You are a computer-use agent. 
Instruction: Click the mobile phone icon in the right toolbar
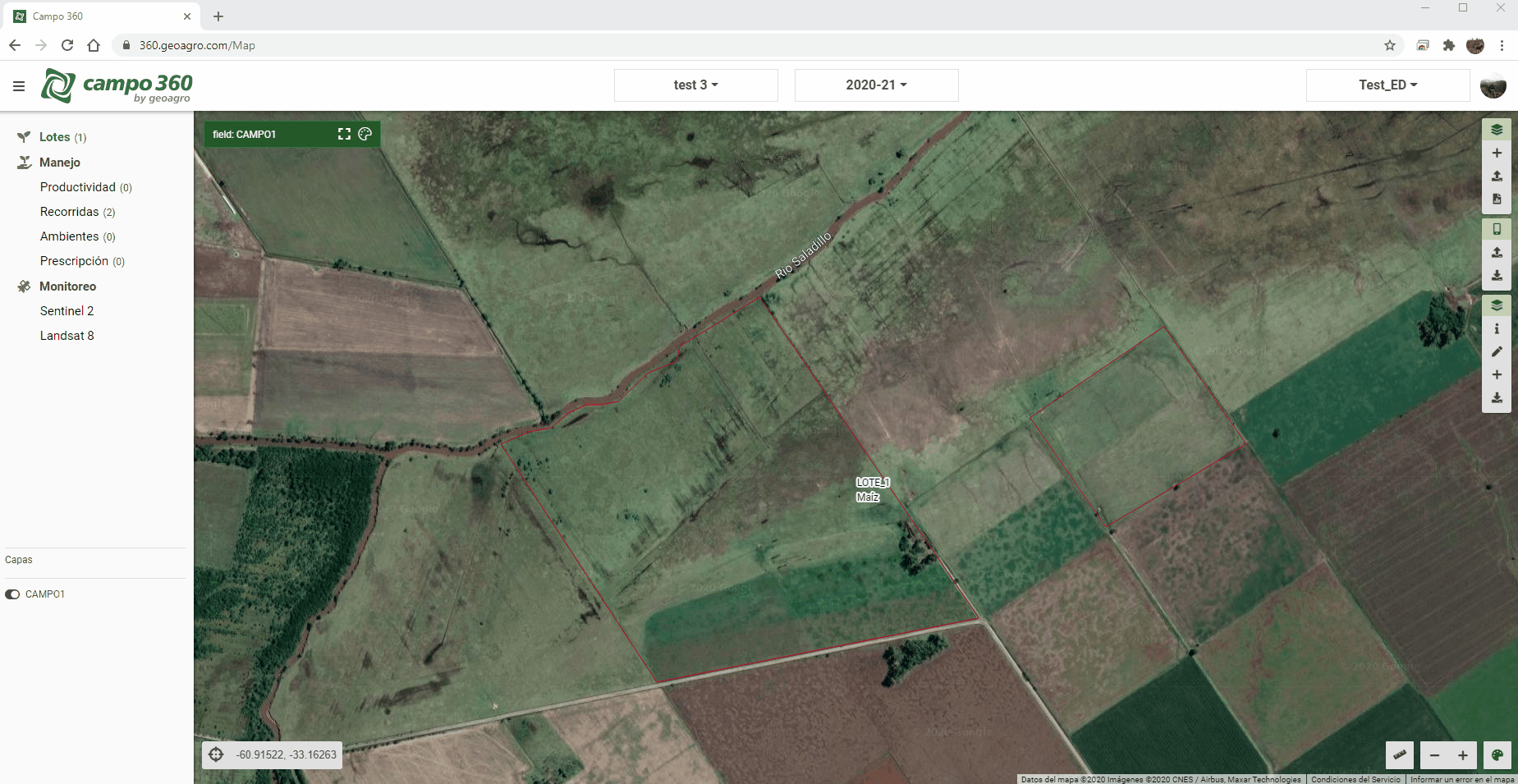(x=1497, y=229)
